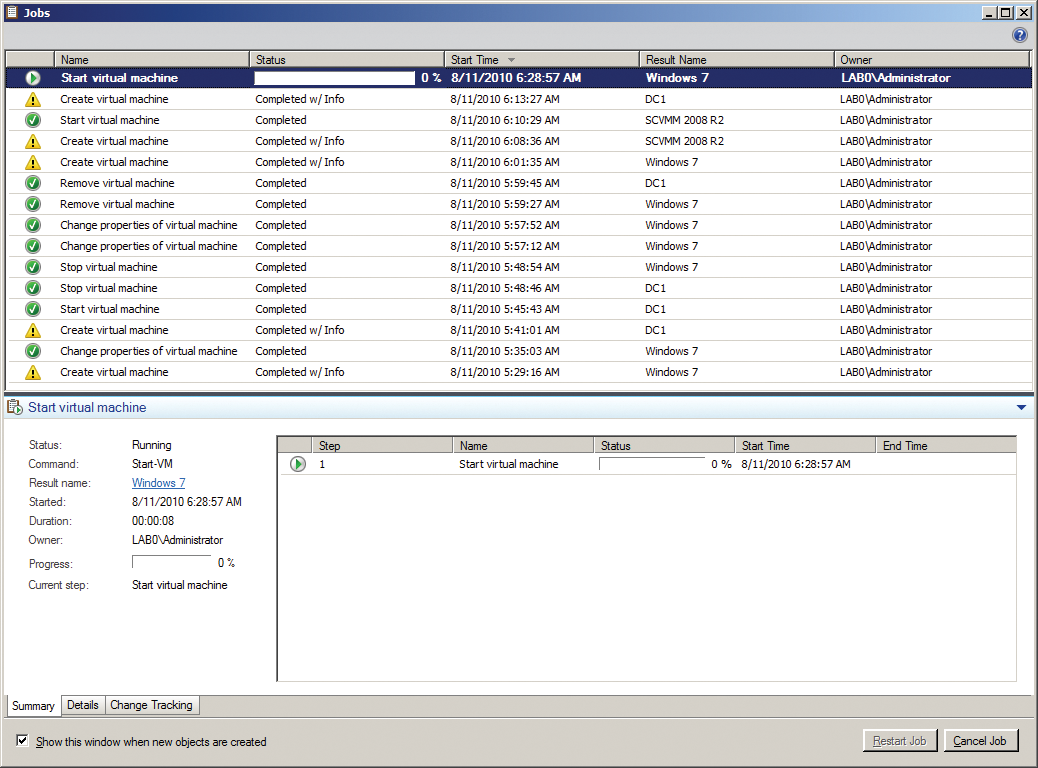Viewport: 1038px width, 768px height.
Task: Click the warning icon beside Create virtual machine DC1
Action: pos(33,98)
